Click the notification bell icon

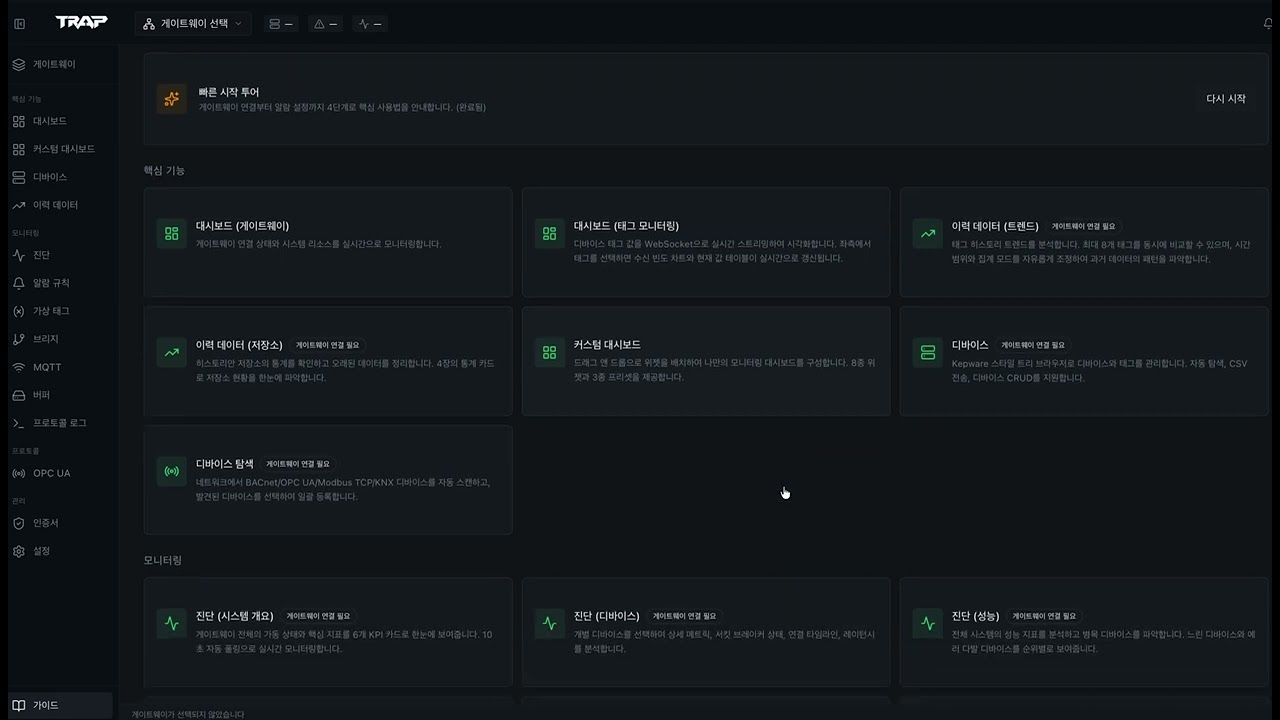click(1268, 23)
